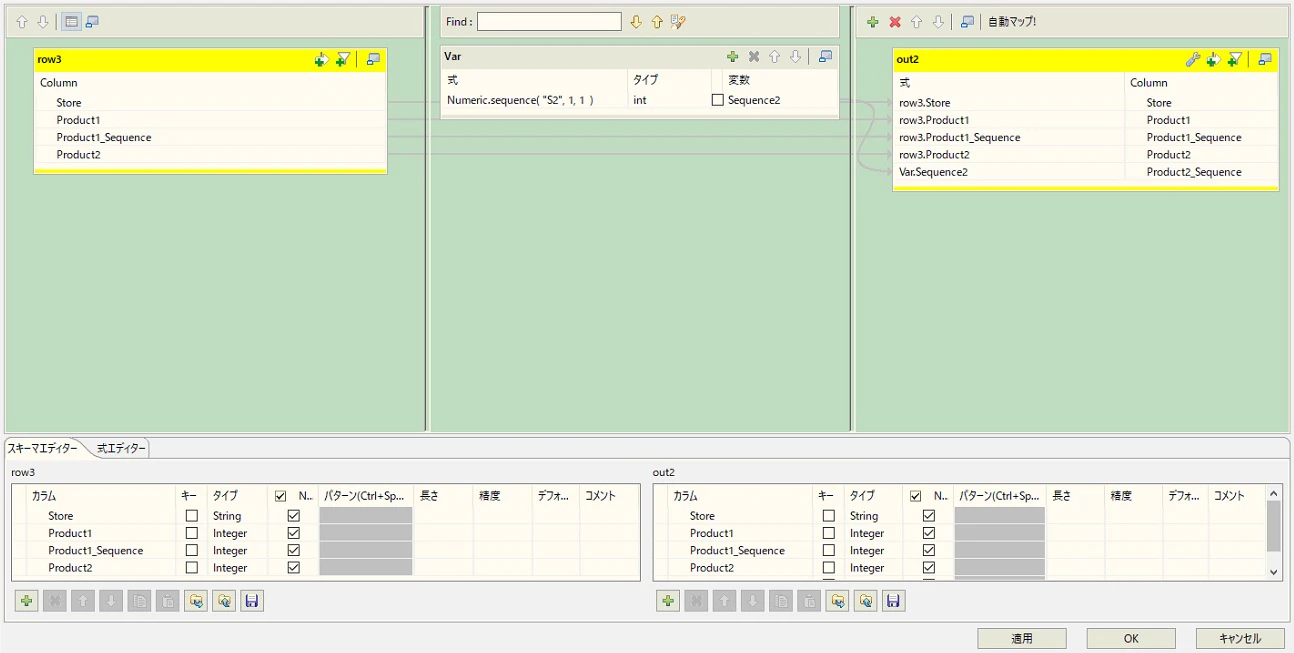
Task: Toggle key checkbox for Product2 in out2 schema
Action: [828, 567]
